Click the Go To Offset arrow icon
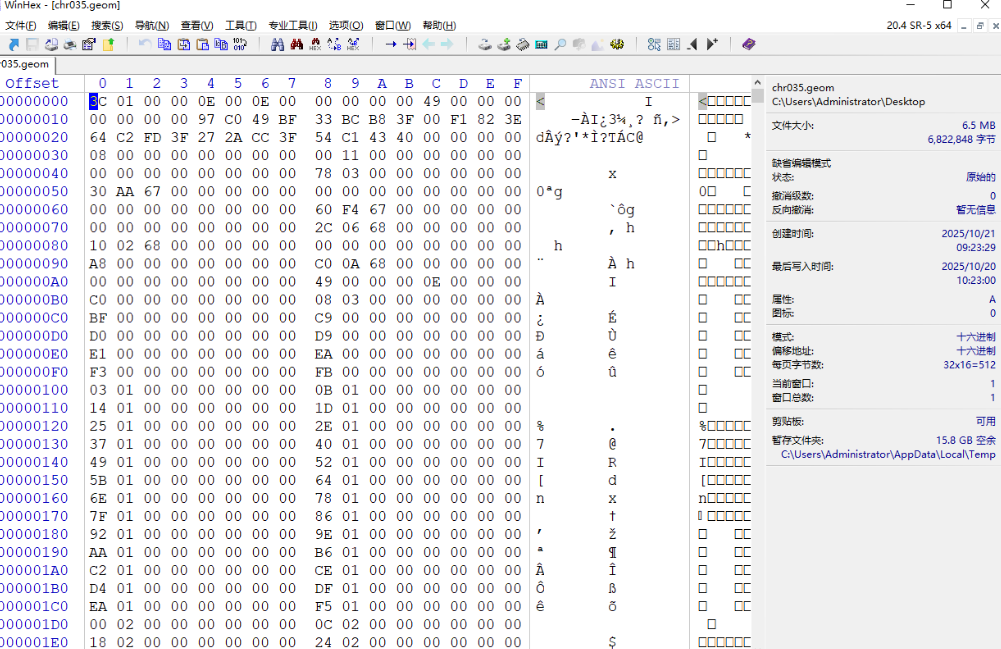The width and height of the screenshot is (1001, 649). pos(390,44)
